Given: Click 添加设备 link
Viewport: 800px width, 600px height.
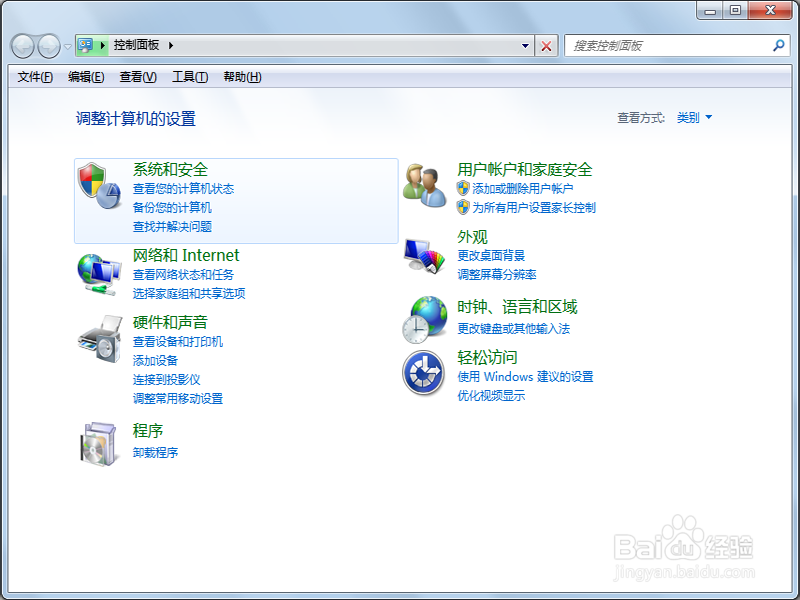Looking at the screenshot, I should pyautogui.click(x=155, y=361).
